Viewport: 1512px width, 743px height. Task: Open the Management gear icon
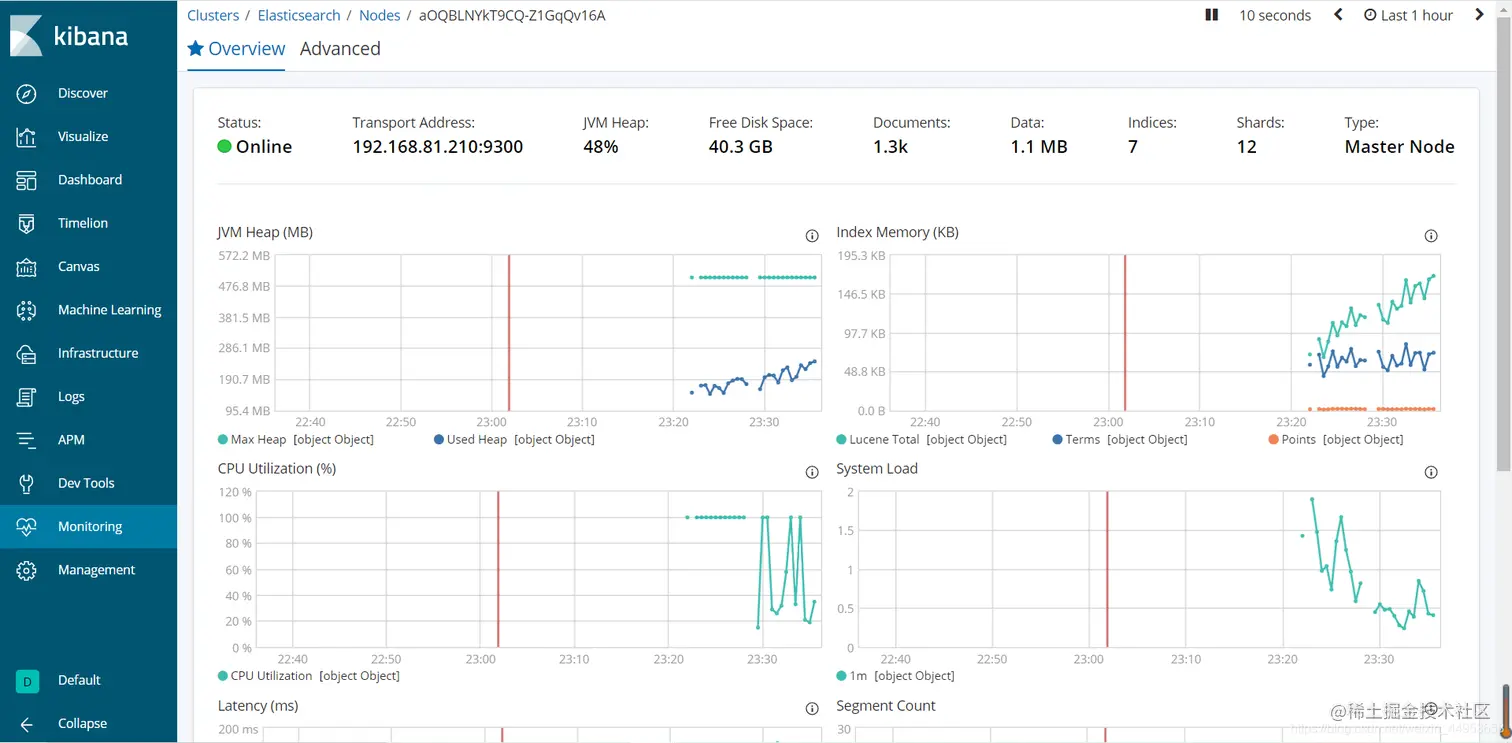27,570
